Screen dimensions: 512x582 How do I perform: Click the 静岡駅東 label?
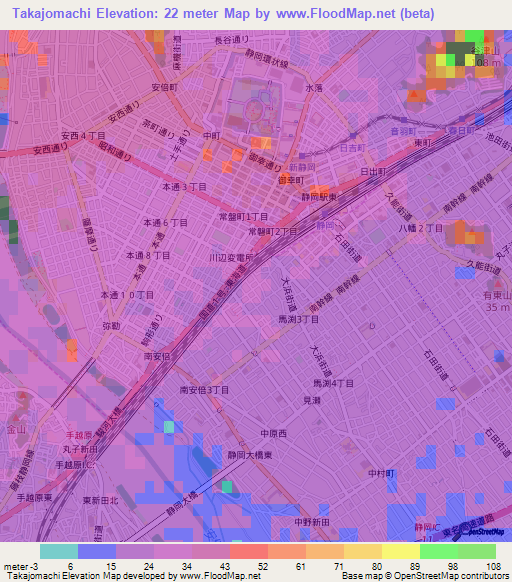point(319,197)
